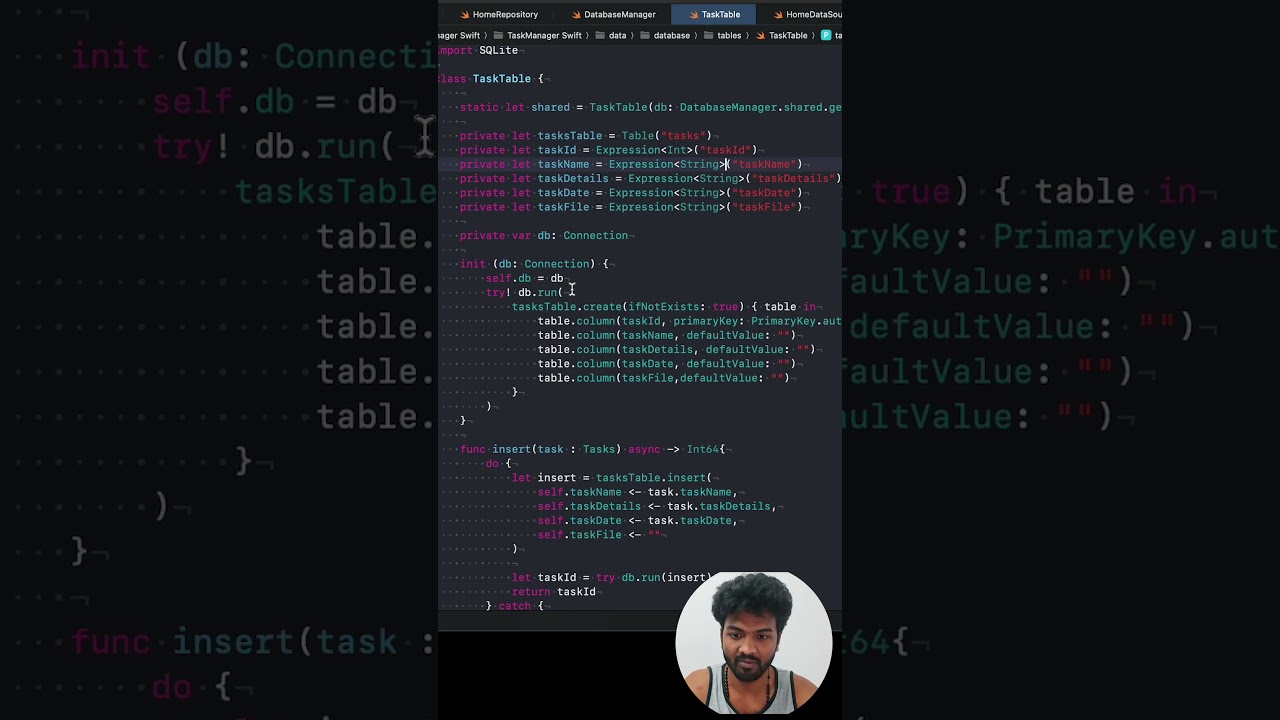This screenshot has width=1280, height=720.
Task: Click the class TaskTable declaration
Action: click(491, 78)
